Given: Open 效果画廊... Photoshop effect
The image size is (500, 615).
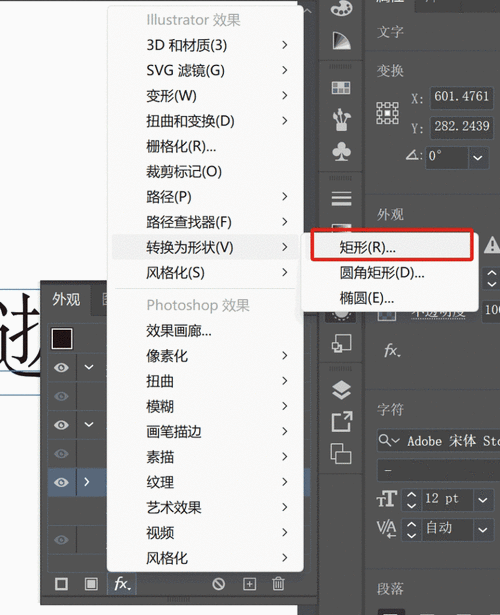Looking at the screenshot, I should (x=205, y=331).
